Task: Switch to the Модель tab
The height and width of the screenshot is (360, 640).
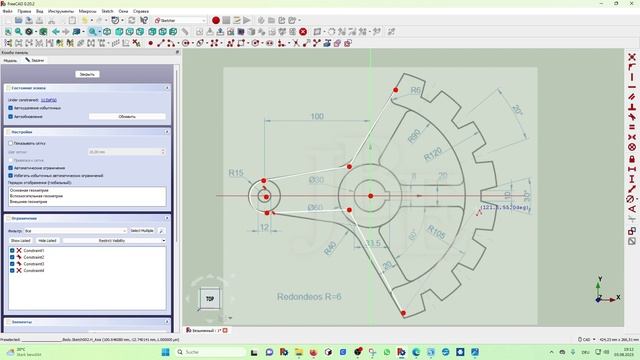Action: [10, 60]
